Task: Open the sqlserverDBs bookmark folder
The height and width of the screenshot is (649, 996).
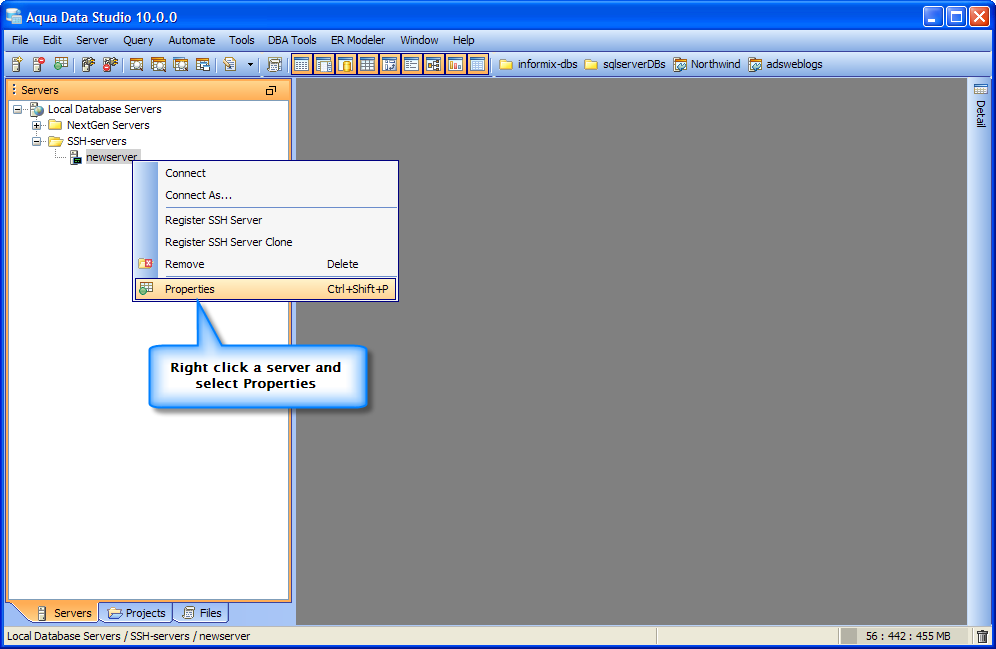Action: coord(625,64)
